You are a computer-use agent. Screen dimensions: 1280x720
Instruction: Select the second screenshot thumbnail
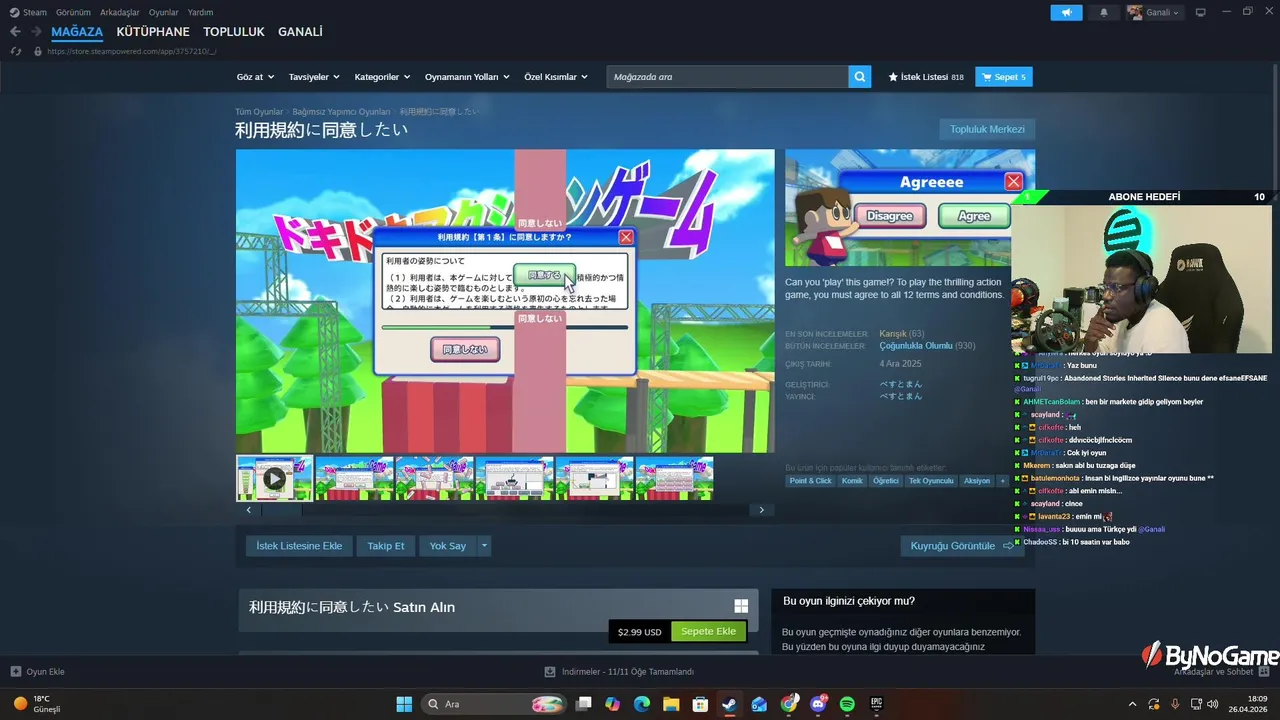point(354,478)
